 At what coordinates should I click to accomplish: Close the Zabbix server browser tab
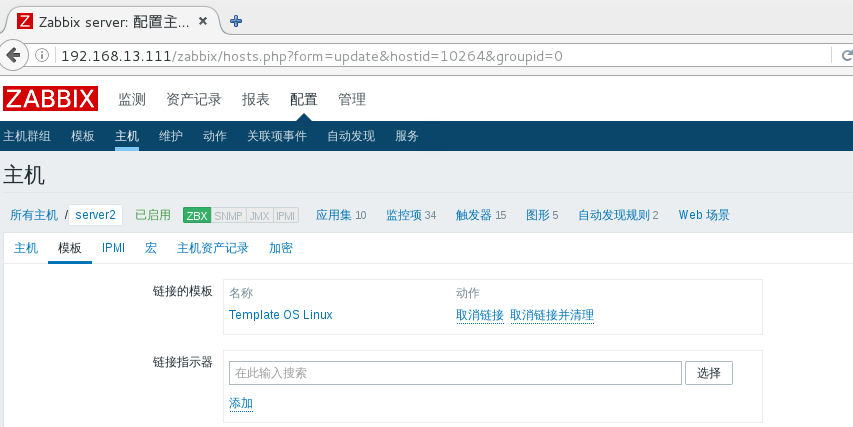click(x=203, y=21)
